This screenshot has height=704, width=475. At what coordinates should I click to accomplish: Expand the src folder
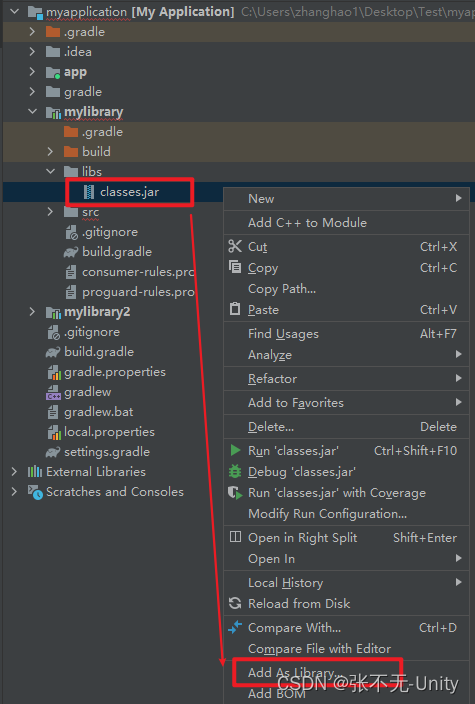tap(50, 211)
